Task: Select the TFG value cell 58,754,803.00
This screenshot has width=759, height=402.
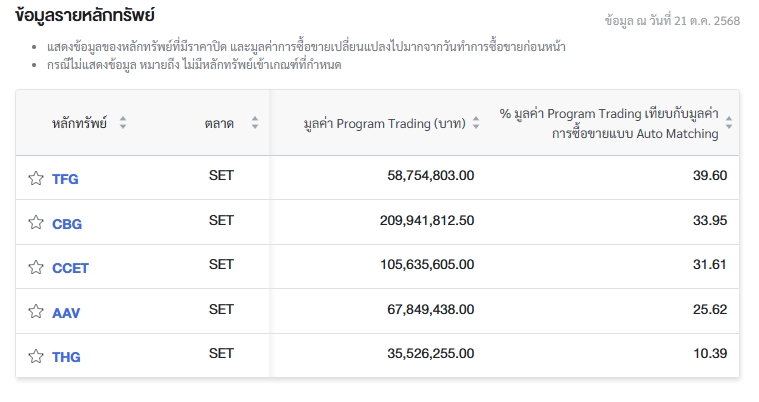Action: [x=430, y=176]
